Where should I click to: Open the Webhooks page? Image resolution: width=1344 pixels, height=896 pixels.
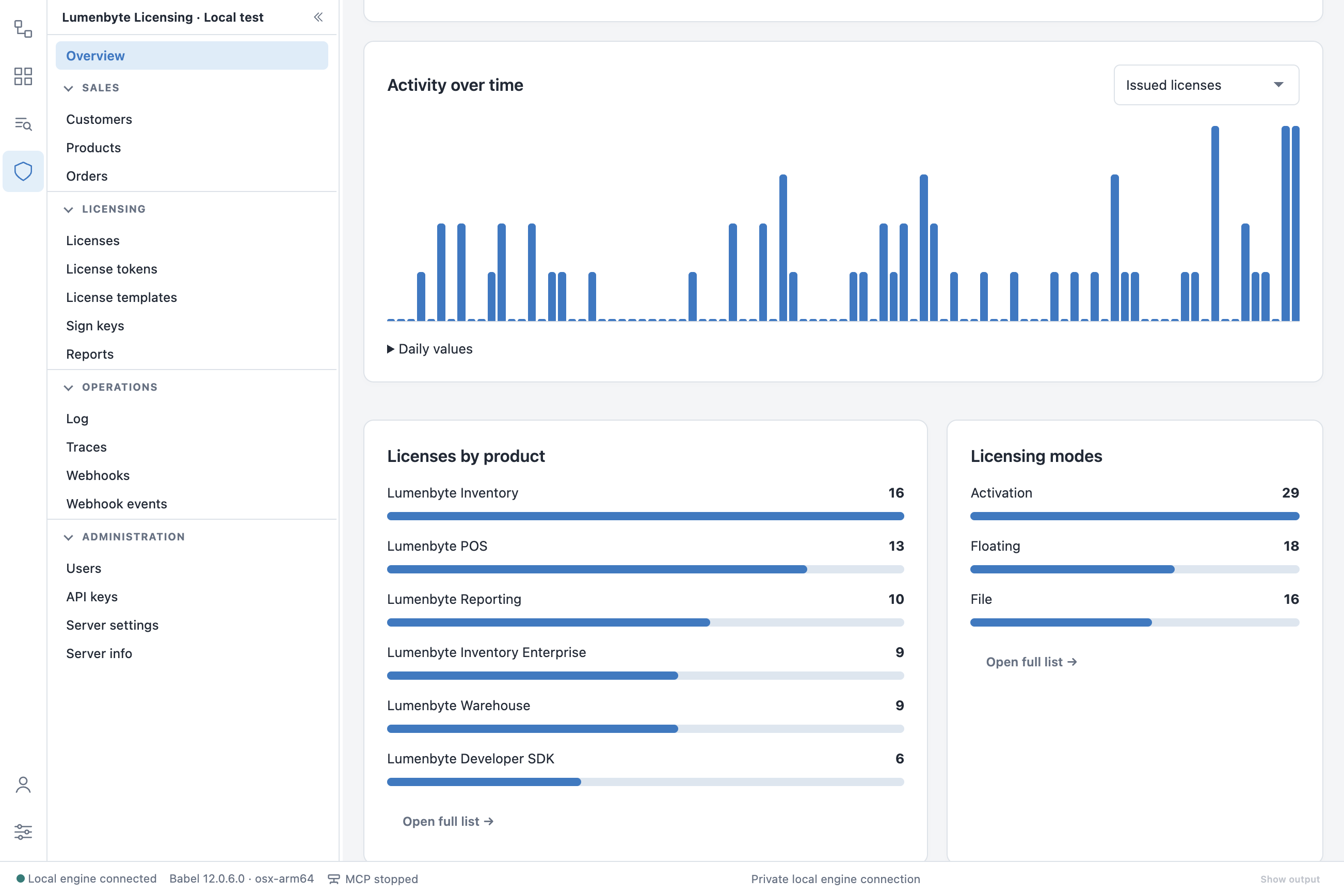coord(98,475)
